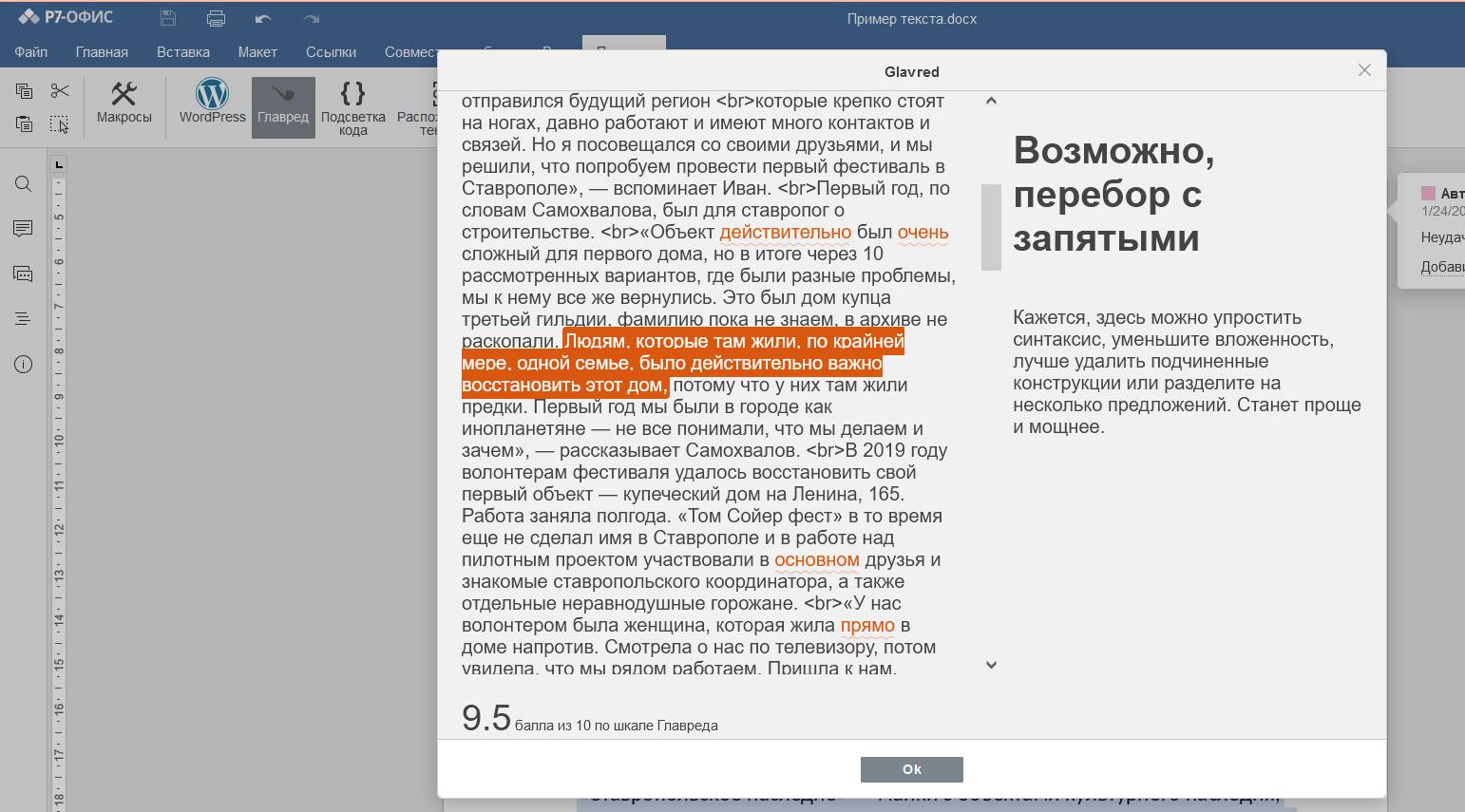The image size is (1465, 812).
Task: Click the document title «Пример текста.docx»
Action: (x=912, y=19)
